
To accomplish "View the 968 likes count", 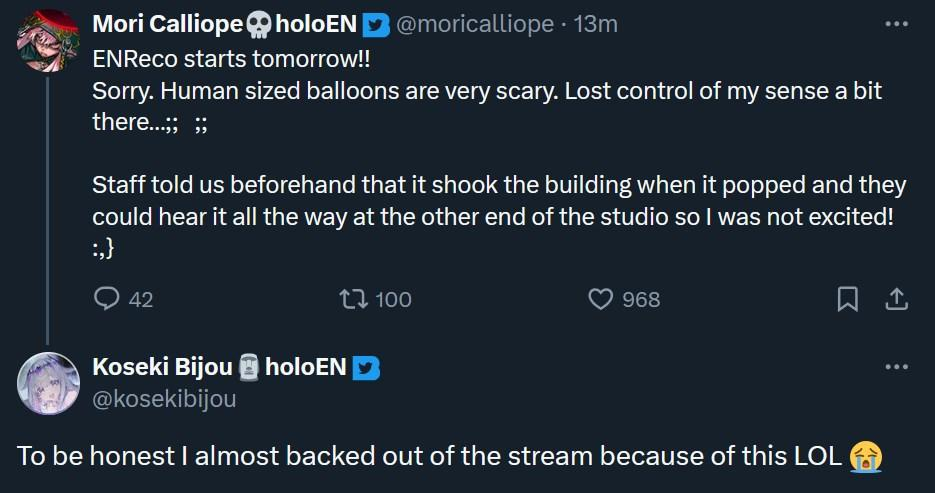I will (641, 299).
